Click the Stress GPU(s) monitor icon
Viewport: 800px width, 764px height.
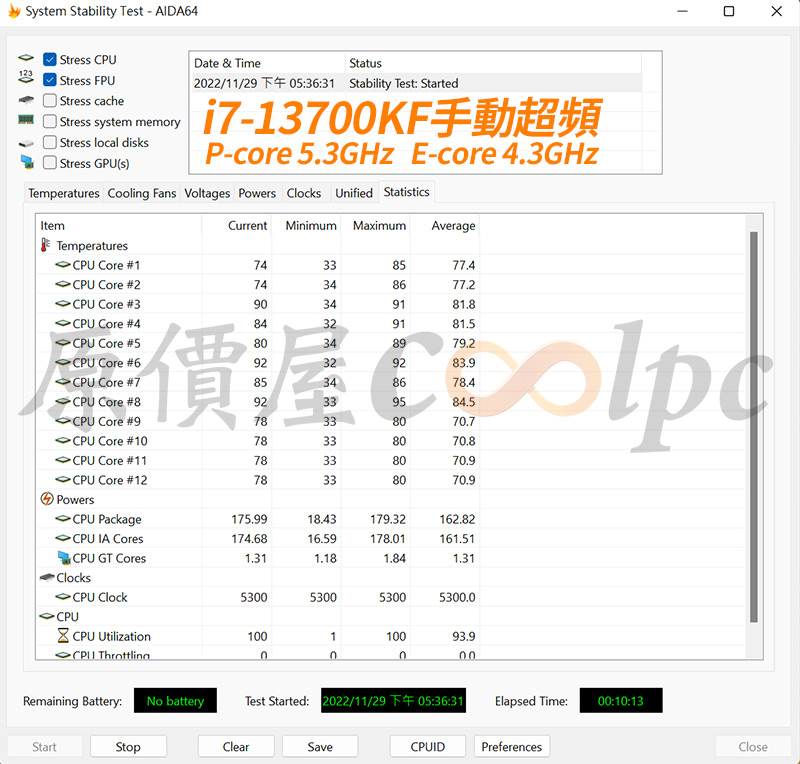(27, 162)
